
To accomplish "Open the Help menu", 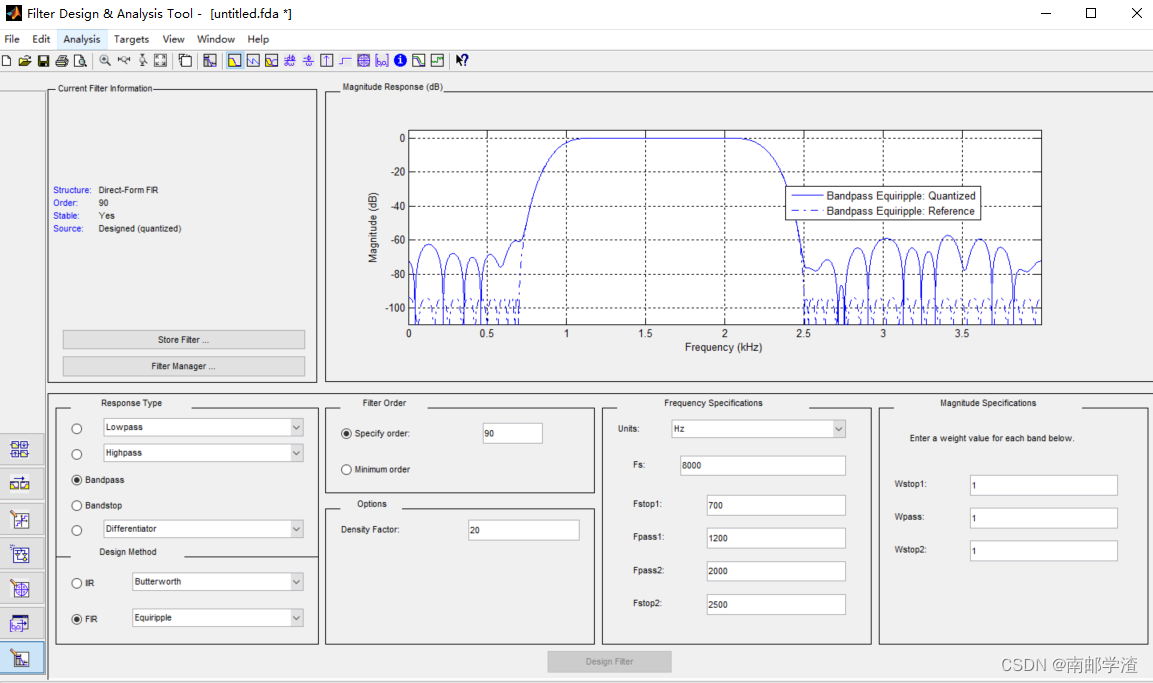I will (258, 39).
